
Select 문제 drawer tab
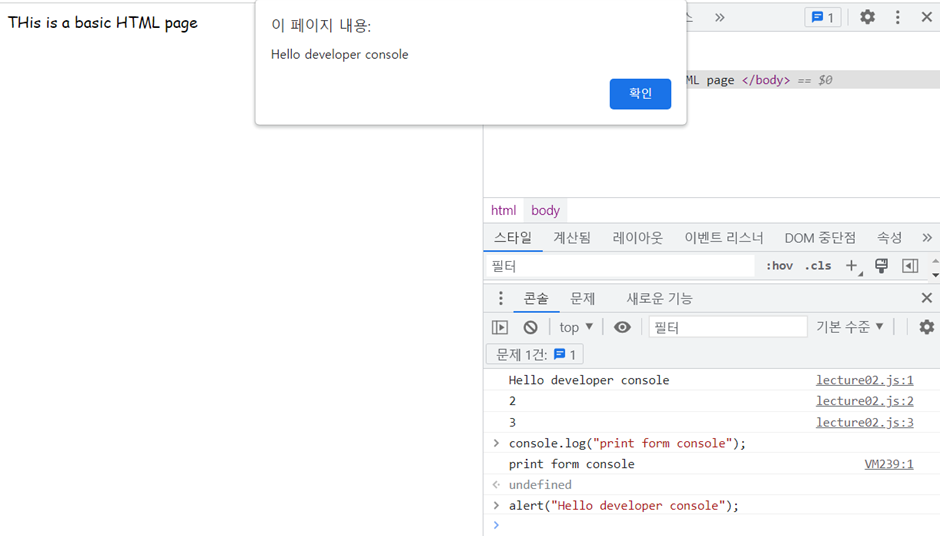tap(582, 299)
